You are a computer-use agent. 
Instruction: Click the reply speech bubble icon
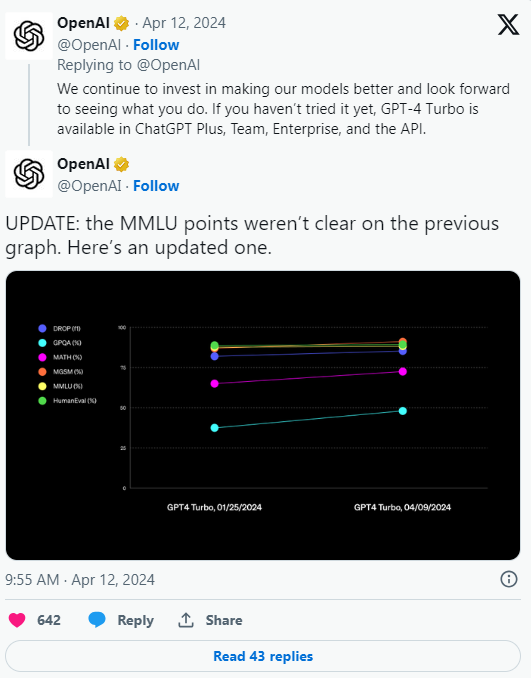[97, 620]
